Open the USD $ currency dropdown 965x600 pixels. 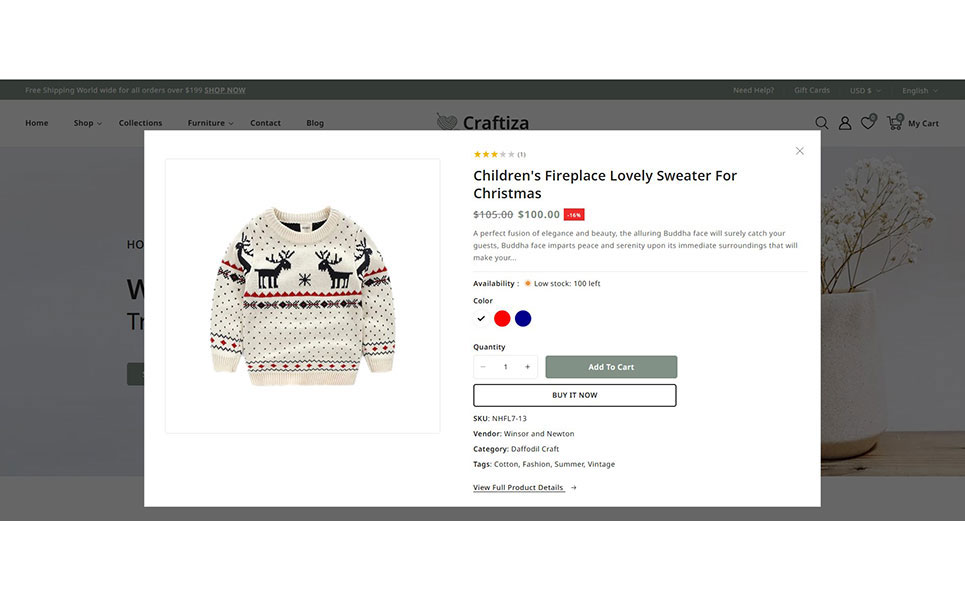pyautogui.click(x=864, y=90)
